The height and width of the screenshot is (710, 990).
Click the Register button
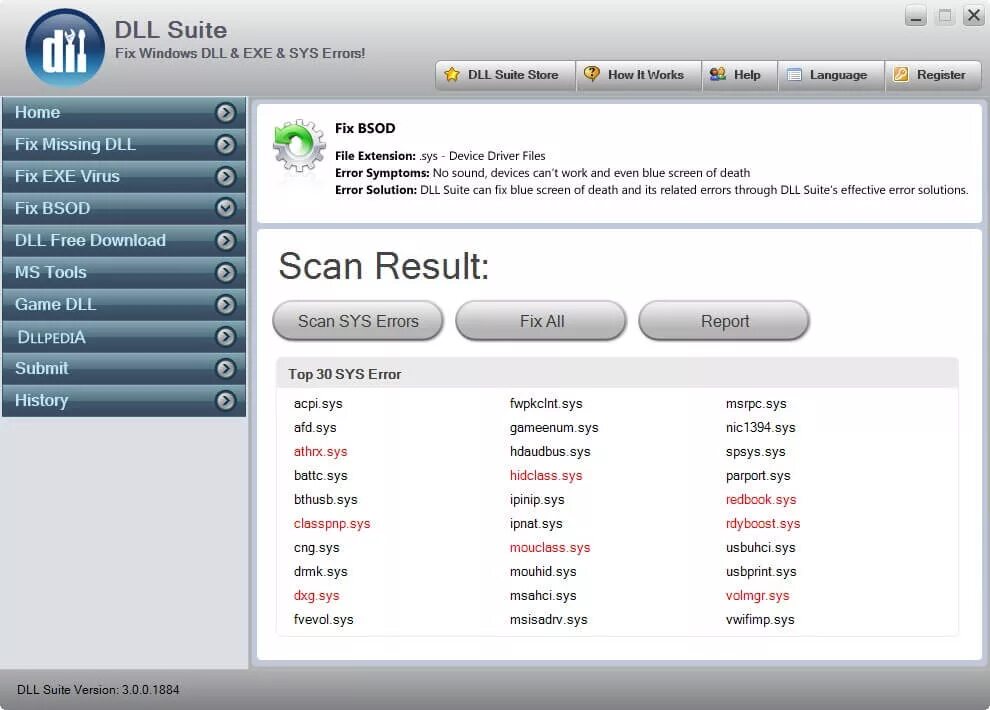click(933, 75)
